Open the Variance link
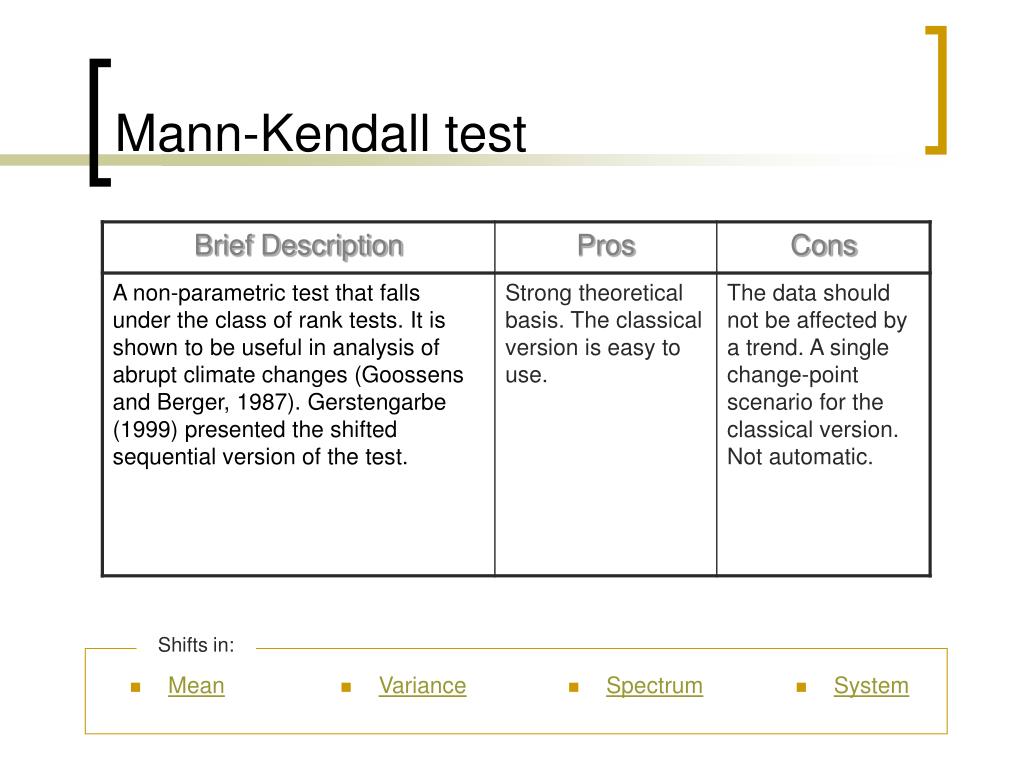 point(423,686)
